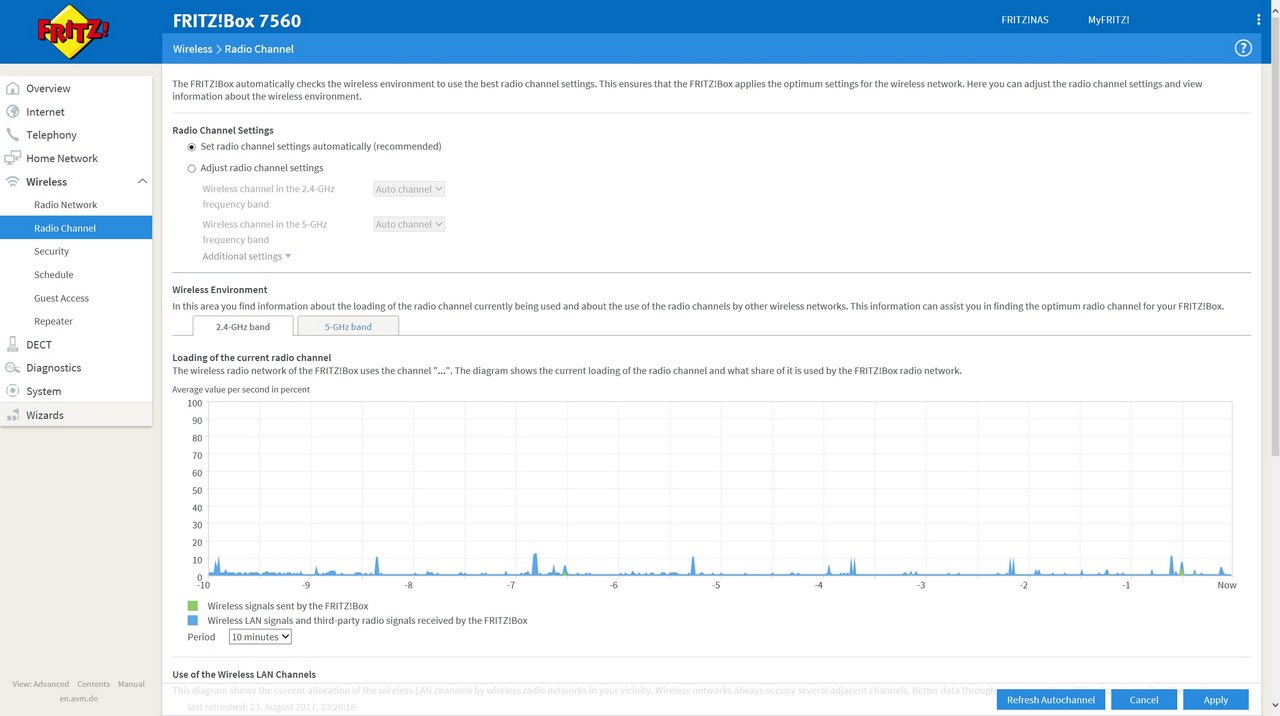Image resolution: width=1280 pixels, height=716 pixels.
Task: Open the Manual link
Action: [x=131, y=684]
